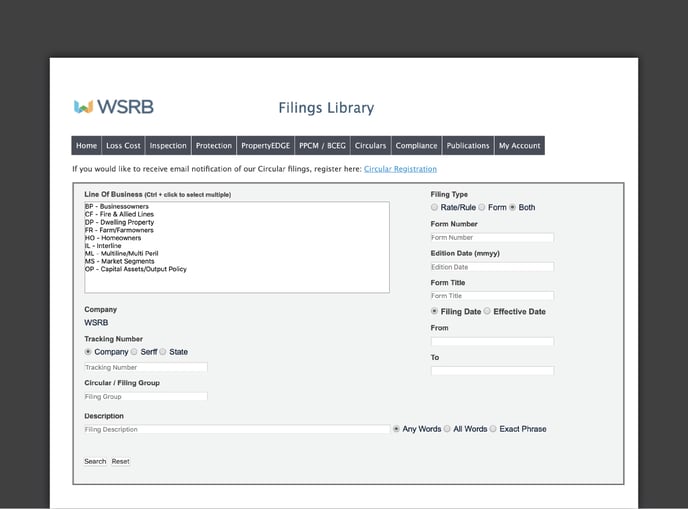Image resolution: width=688 pixels, height=509 pixels.
Task: Focus the Tracking Number field
Action: [x=146, y=367]
